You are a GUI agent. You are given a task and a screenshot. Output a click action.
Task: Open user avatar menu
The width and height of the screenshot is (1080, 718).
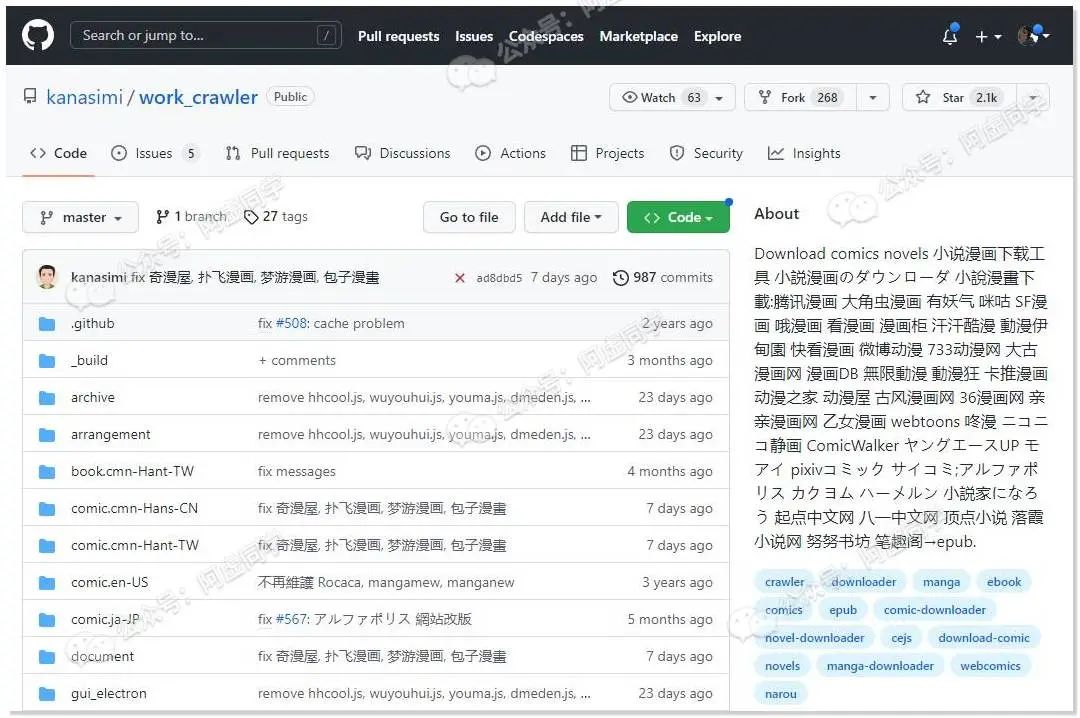pyautogui.click(x=1033, y=35)
